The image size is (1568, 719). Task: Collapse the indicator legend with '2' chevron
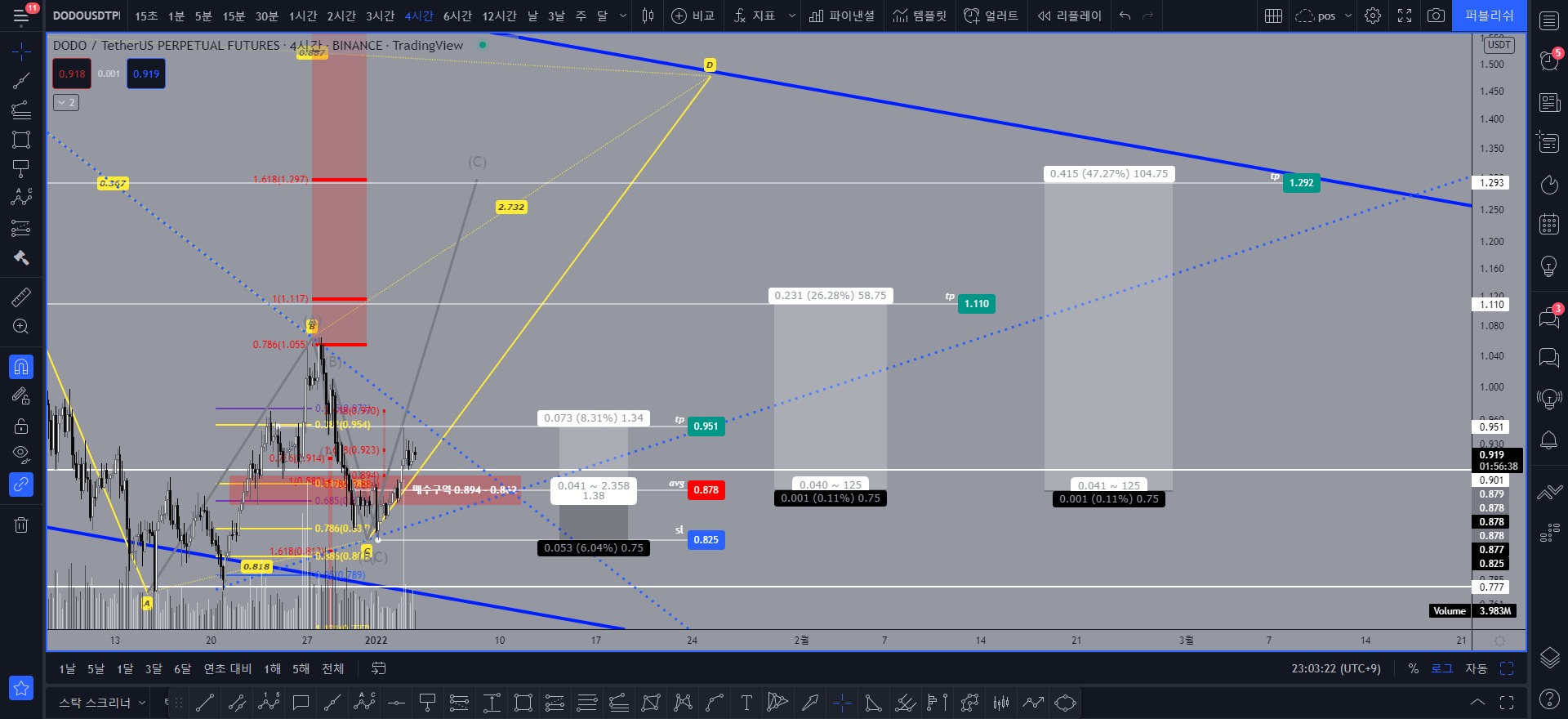(x=66, y=102)
